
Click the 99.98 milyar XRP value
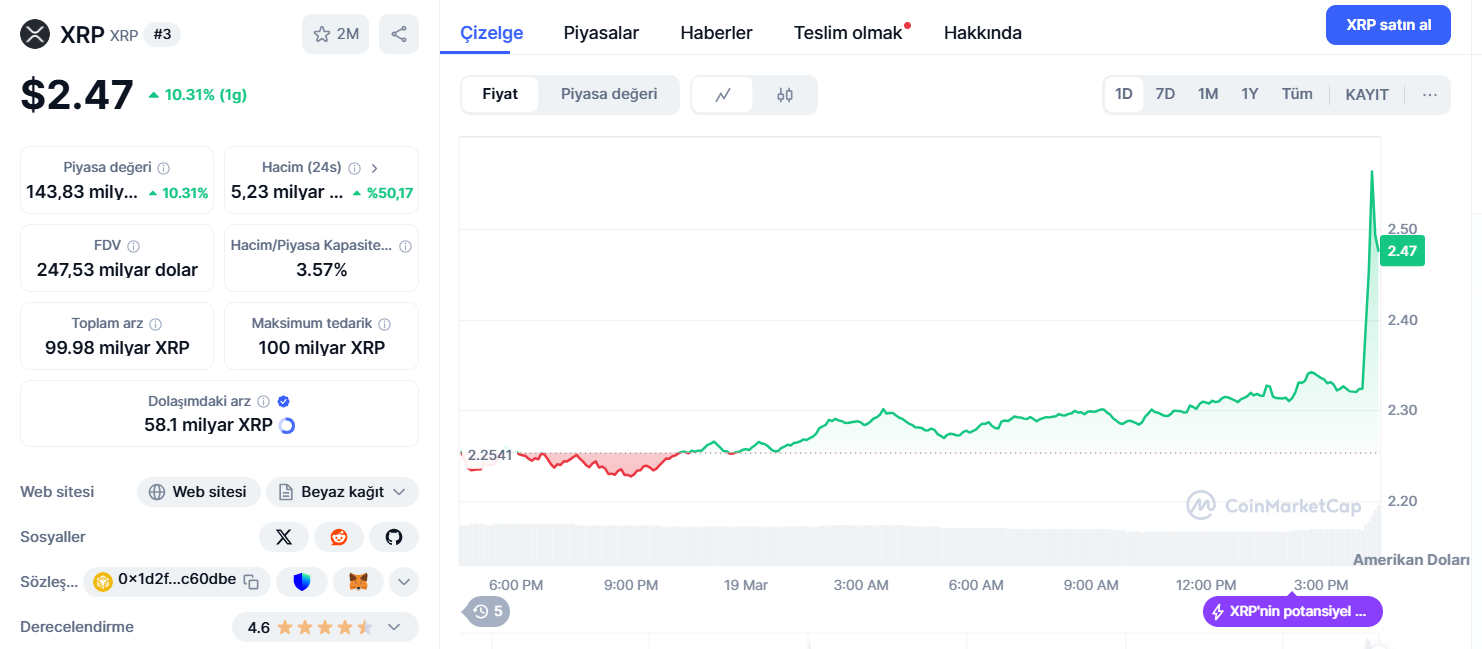(117, 348)
